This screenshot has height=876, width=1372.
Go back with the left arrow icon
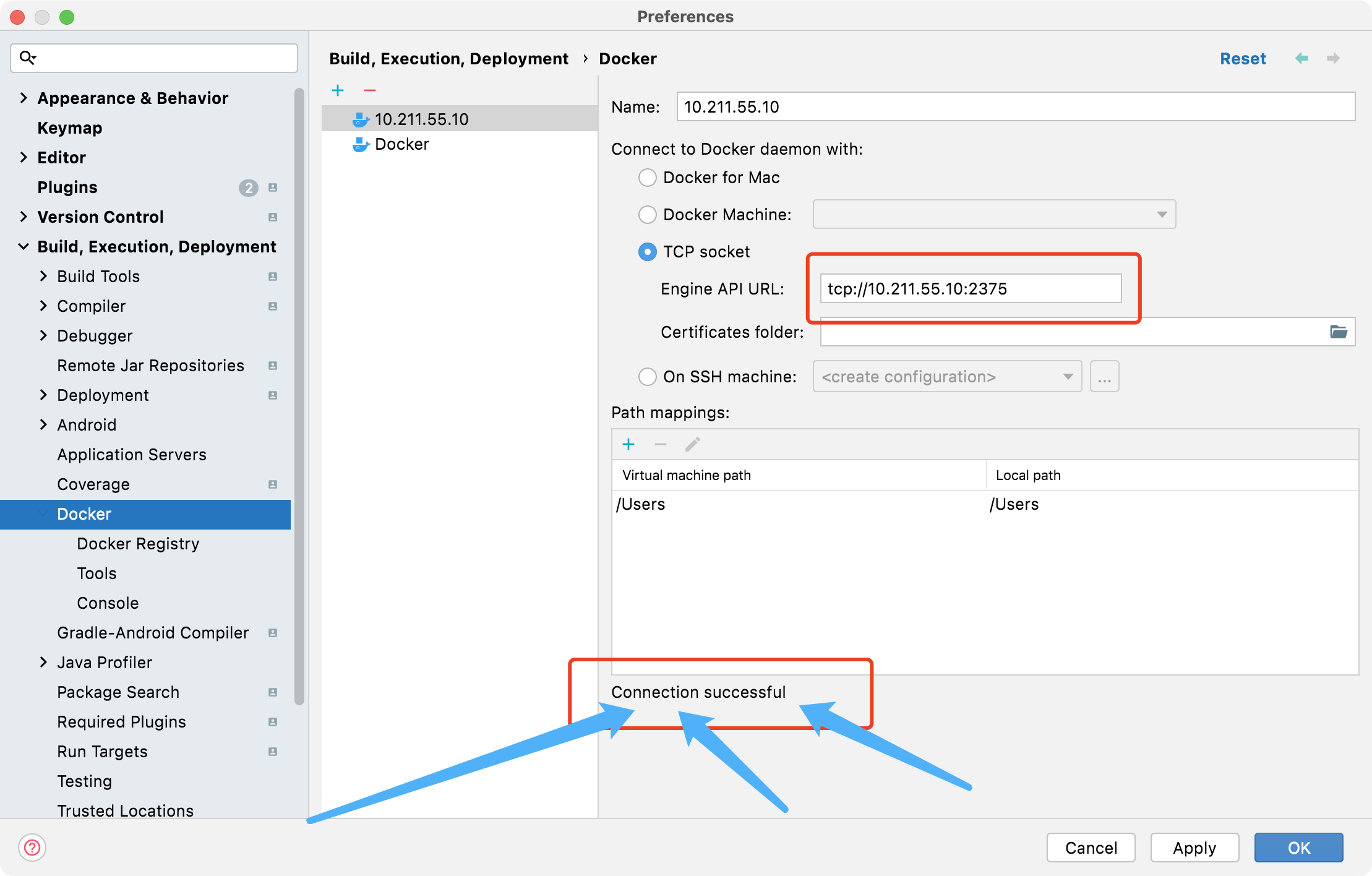point(1301,58)
